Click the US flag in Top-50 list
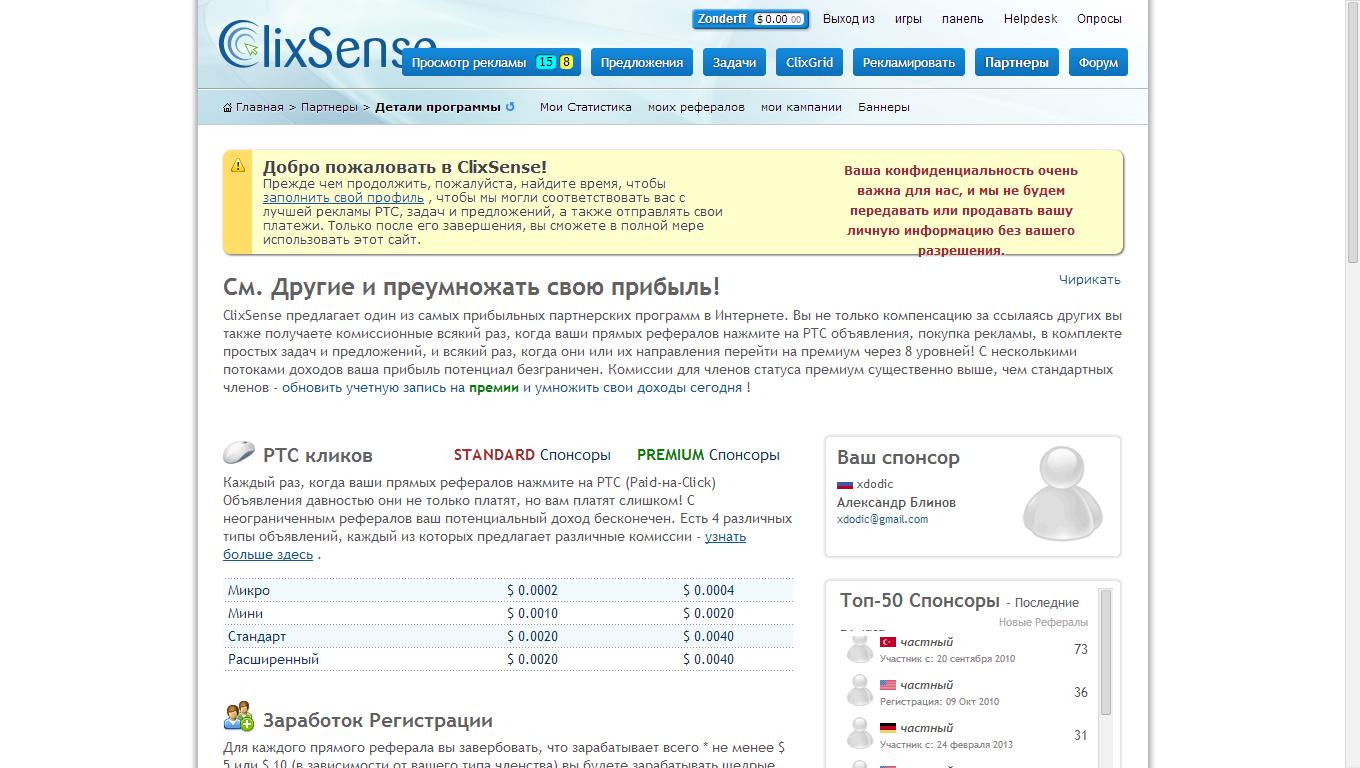 (888, 685)
